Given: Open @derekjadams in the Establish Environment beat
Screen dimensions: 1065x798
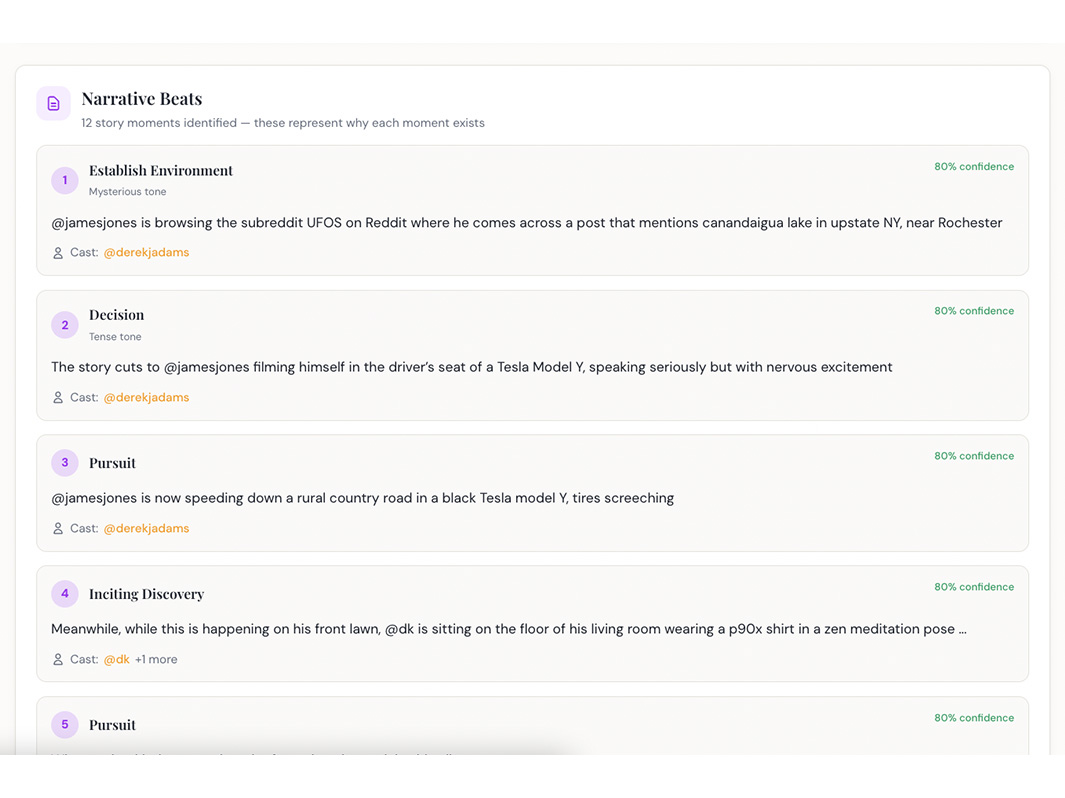Looking at the screenshot, I should click(x=146, y=253).
